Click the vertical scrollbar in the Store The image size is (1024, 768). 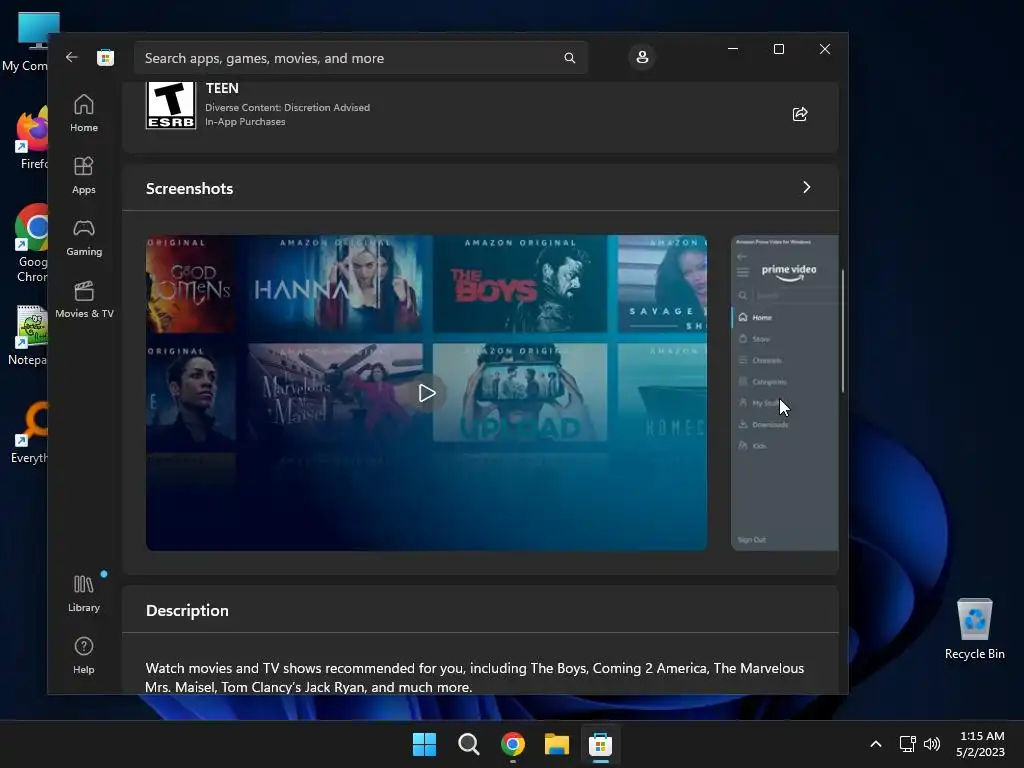(x=843, y=330)
